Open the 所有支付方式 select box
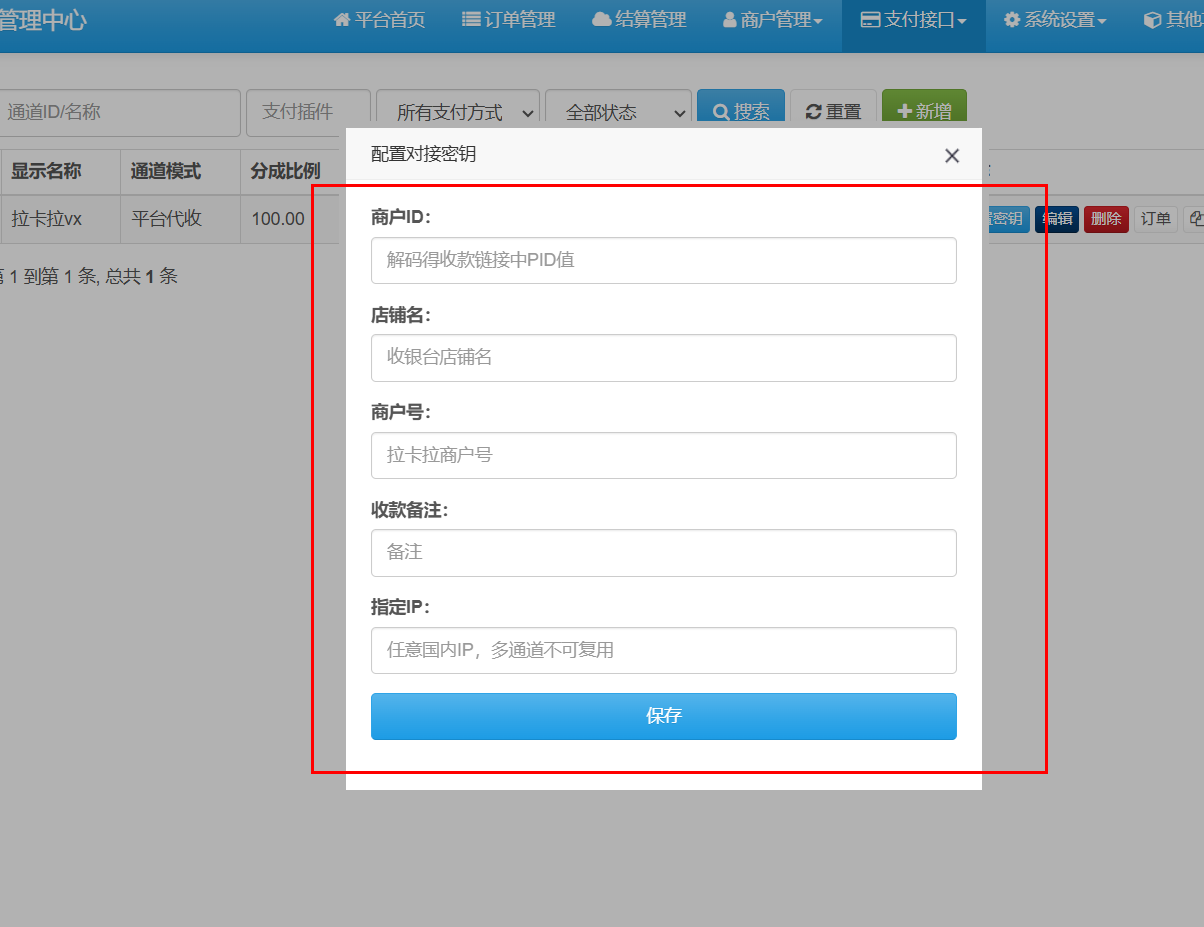 [458, 113]
